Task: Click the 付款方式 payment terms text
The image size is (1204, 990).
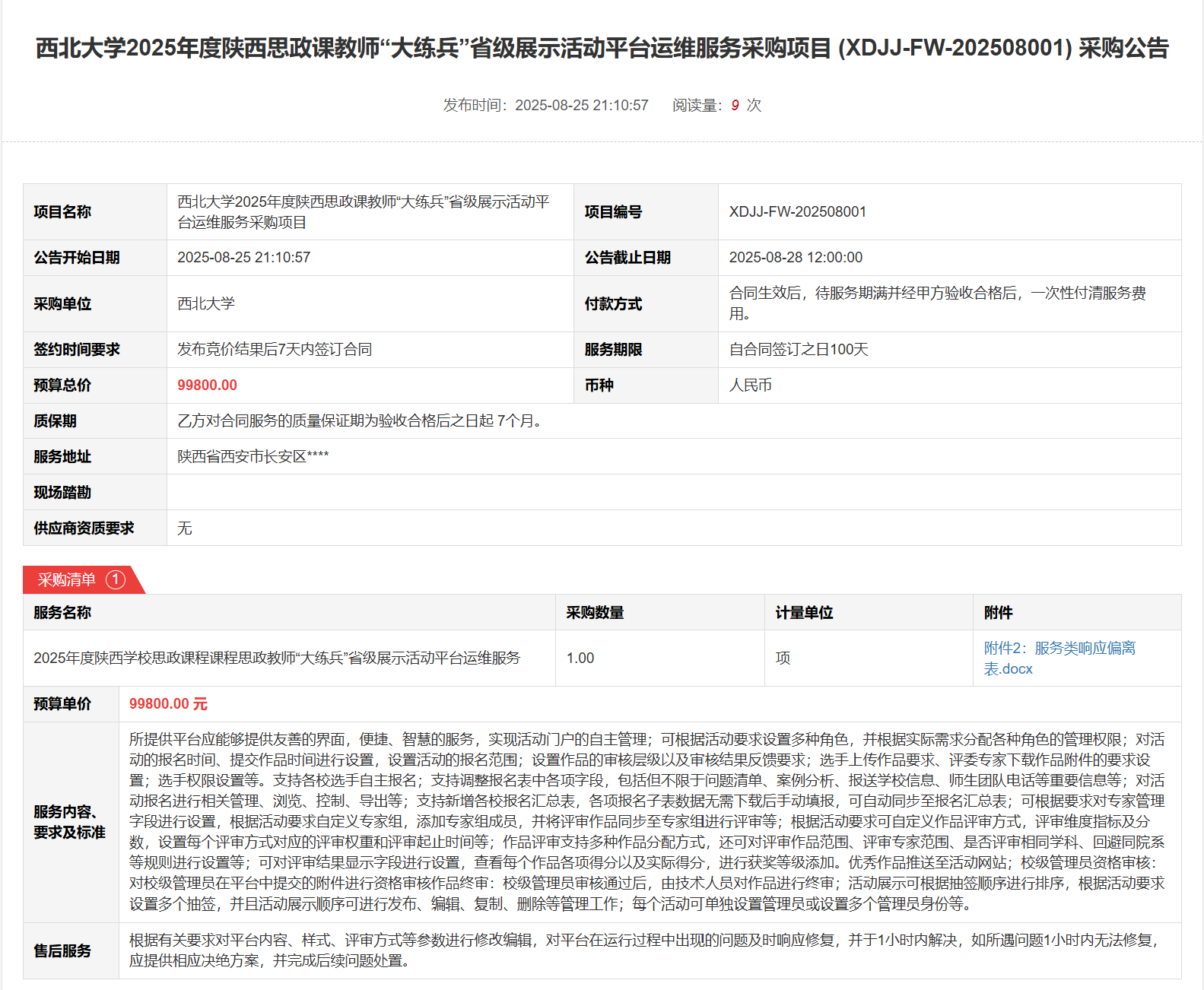Action: coord(937,303)
